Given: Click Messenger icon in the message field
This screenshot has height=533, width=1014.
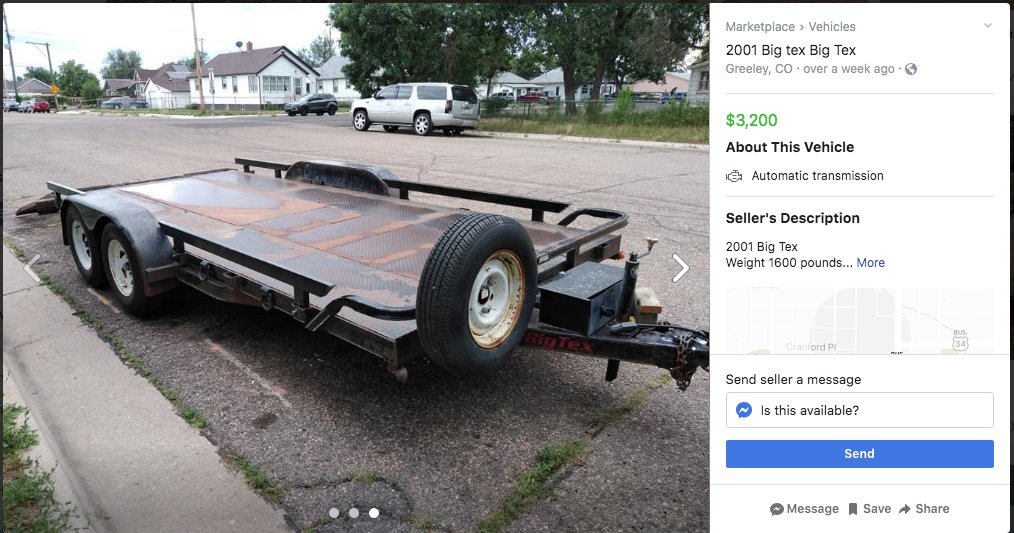Looking at the screenshot, I should [x=744, y=410].
